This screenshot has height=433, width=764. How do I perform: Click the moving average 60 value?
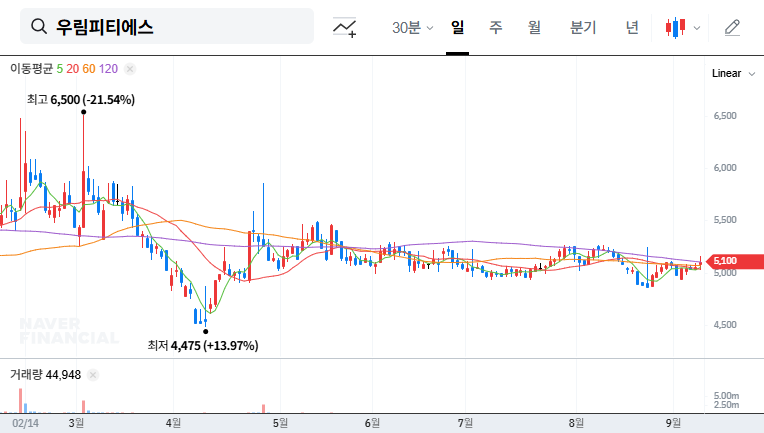click(x=89, y=69)
